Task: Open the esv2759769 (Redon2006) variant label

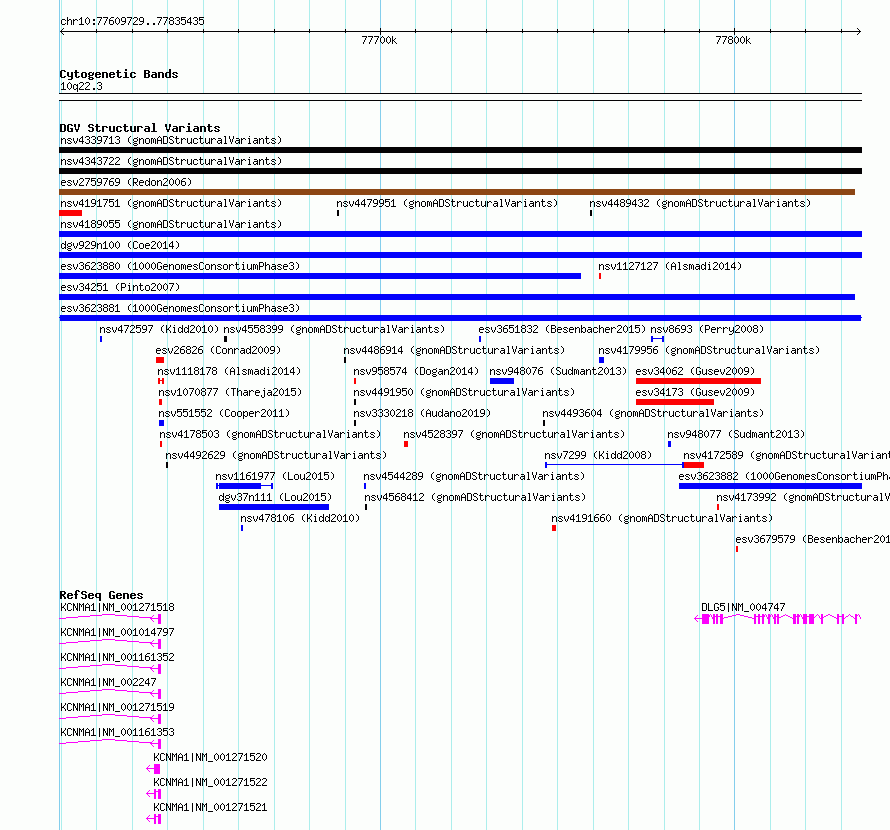Action: click(126, 182)
